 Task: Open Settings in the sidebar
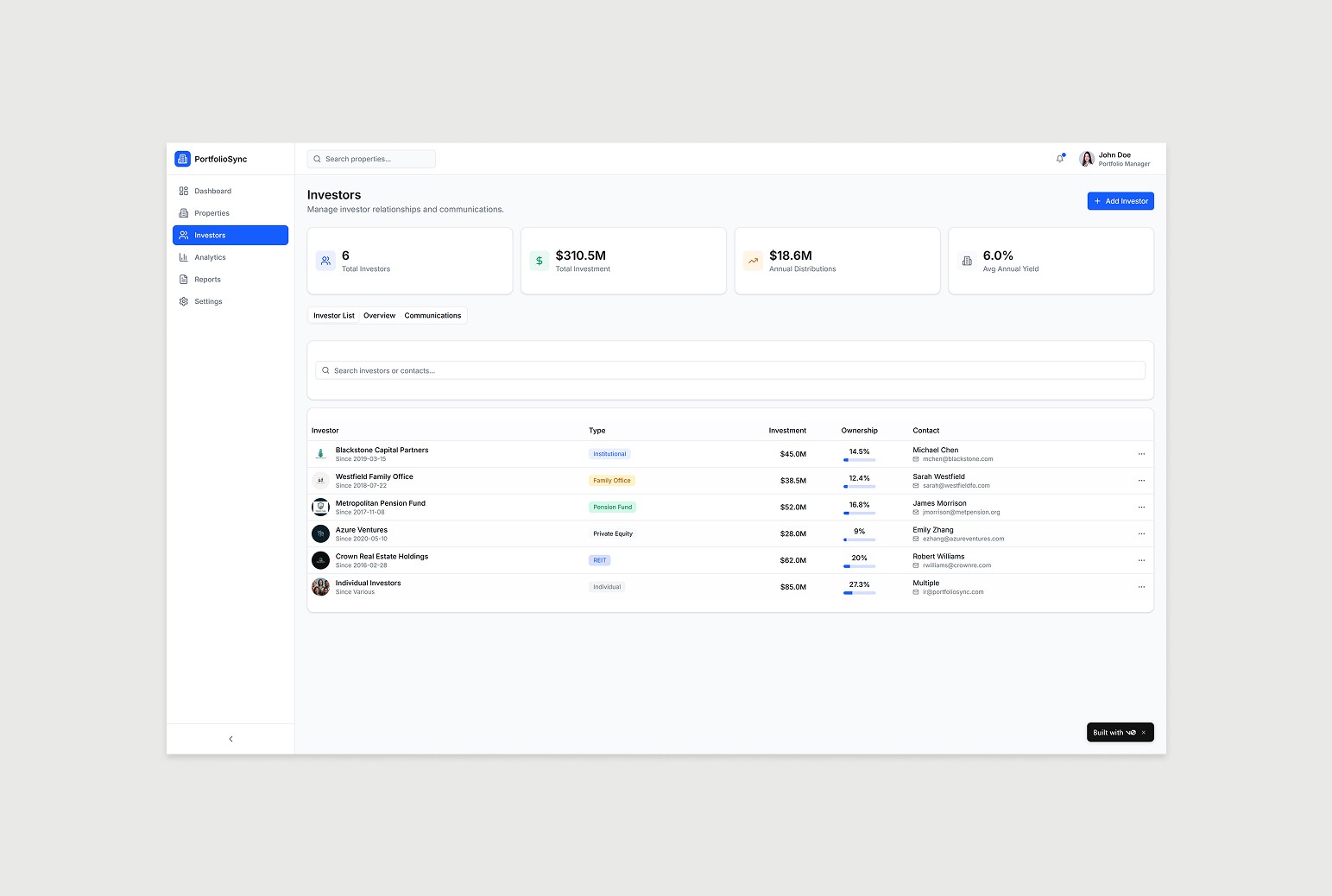coord(230,301)
